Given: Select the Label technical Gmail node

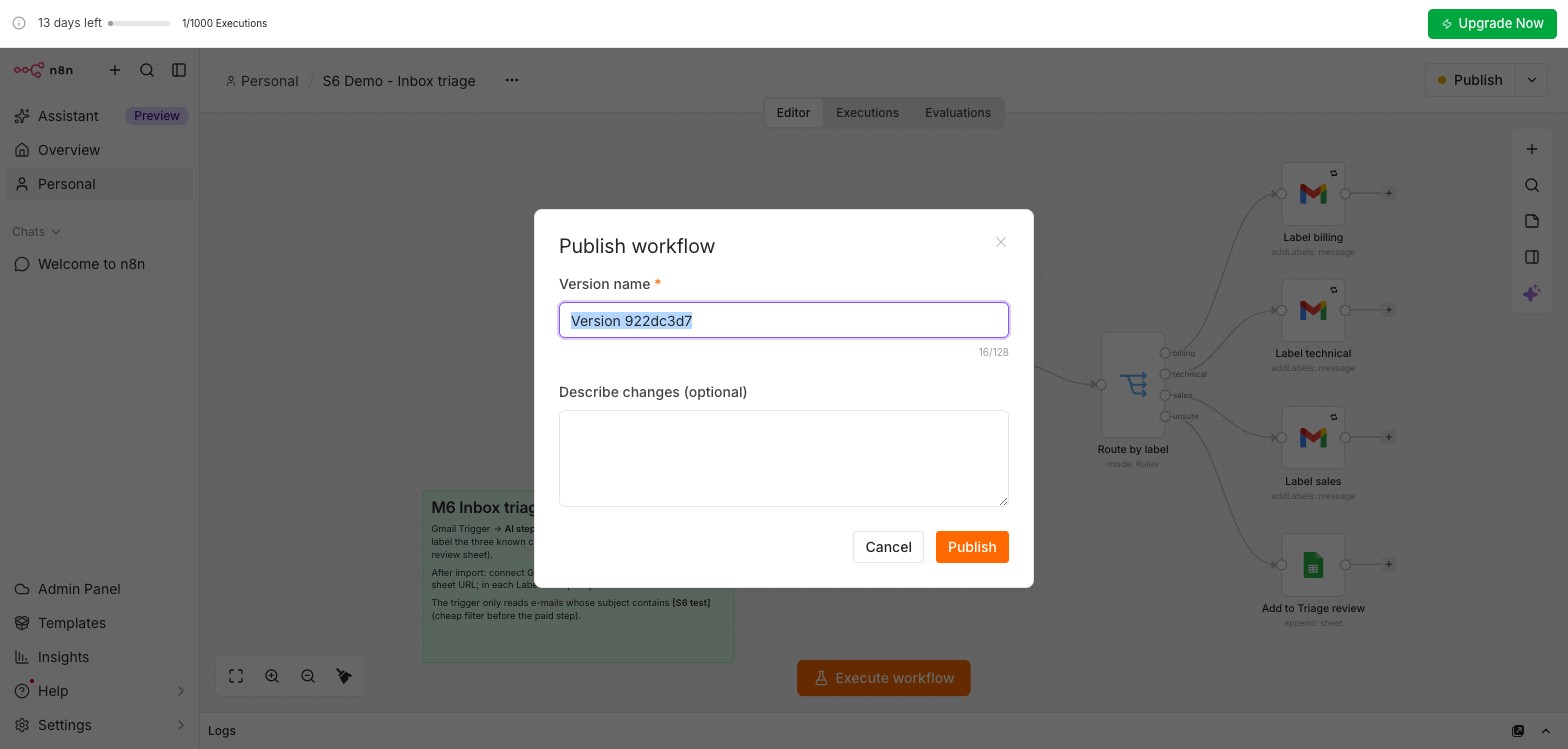Looking at the screenshot, I should pos(1313,310).
